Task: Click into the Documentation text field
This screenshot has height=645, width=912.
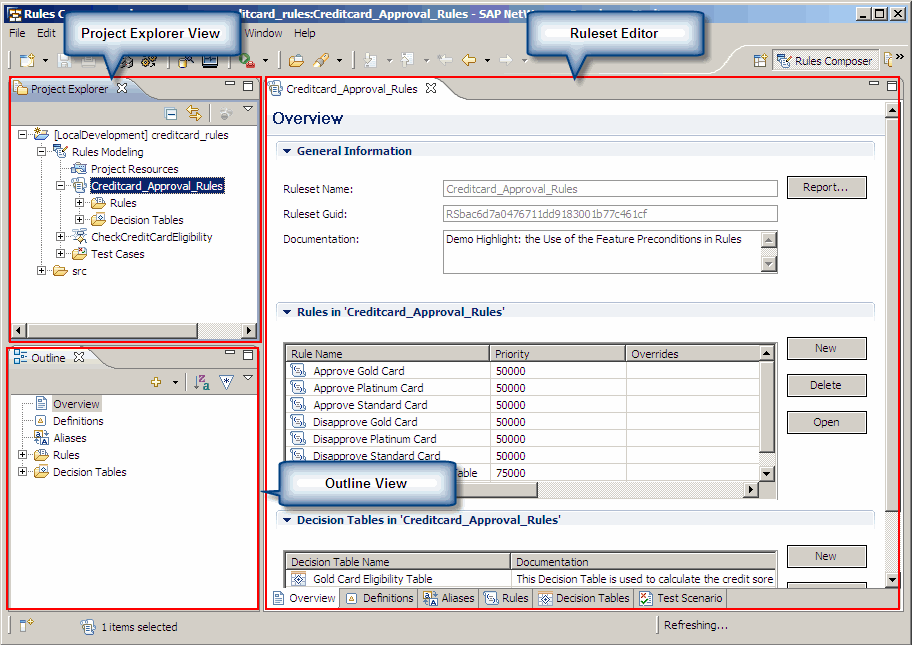Action: (600, 251)
